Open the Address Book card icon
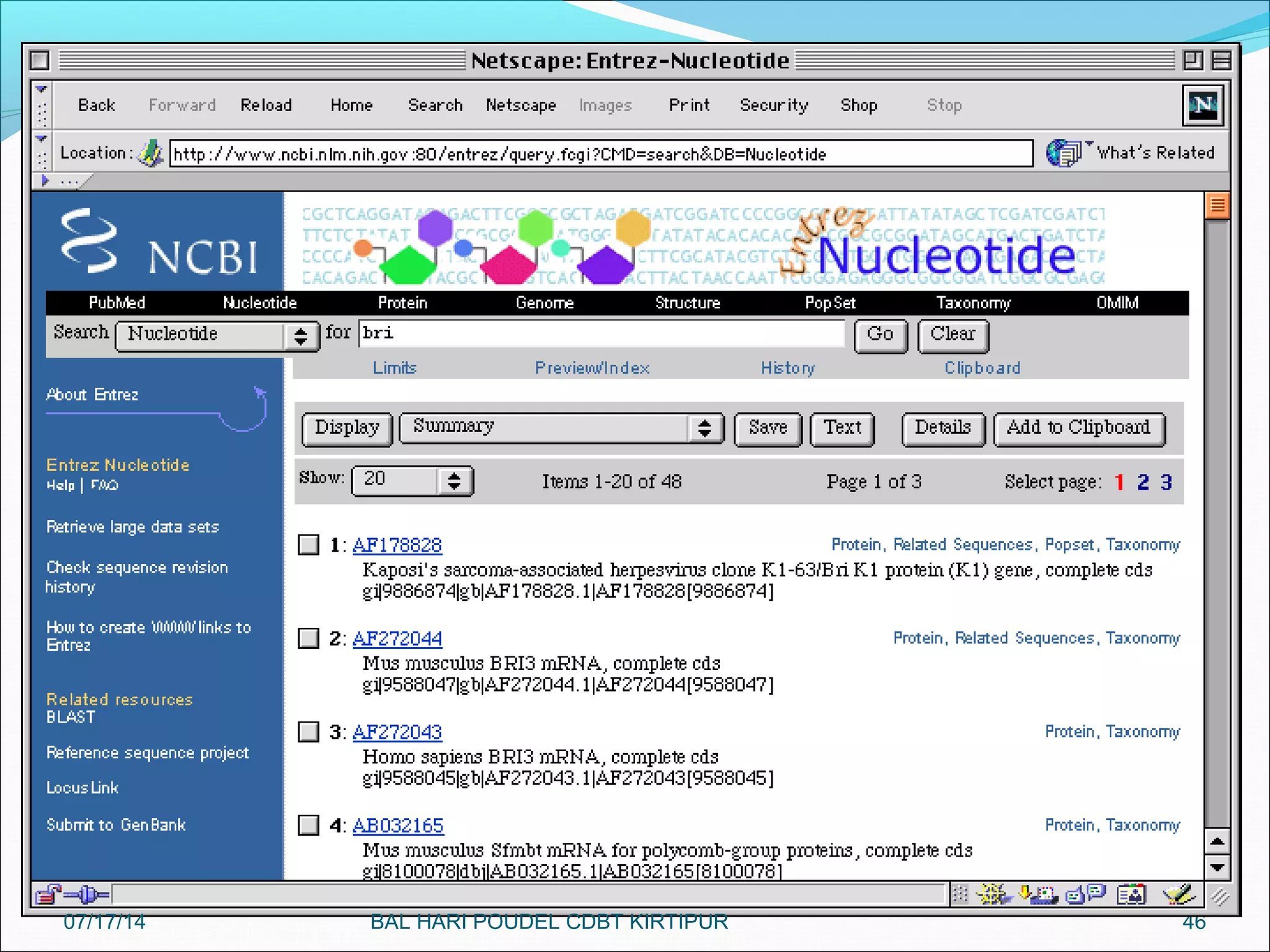 pos(1131,894)
